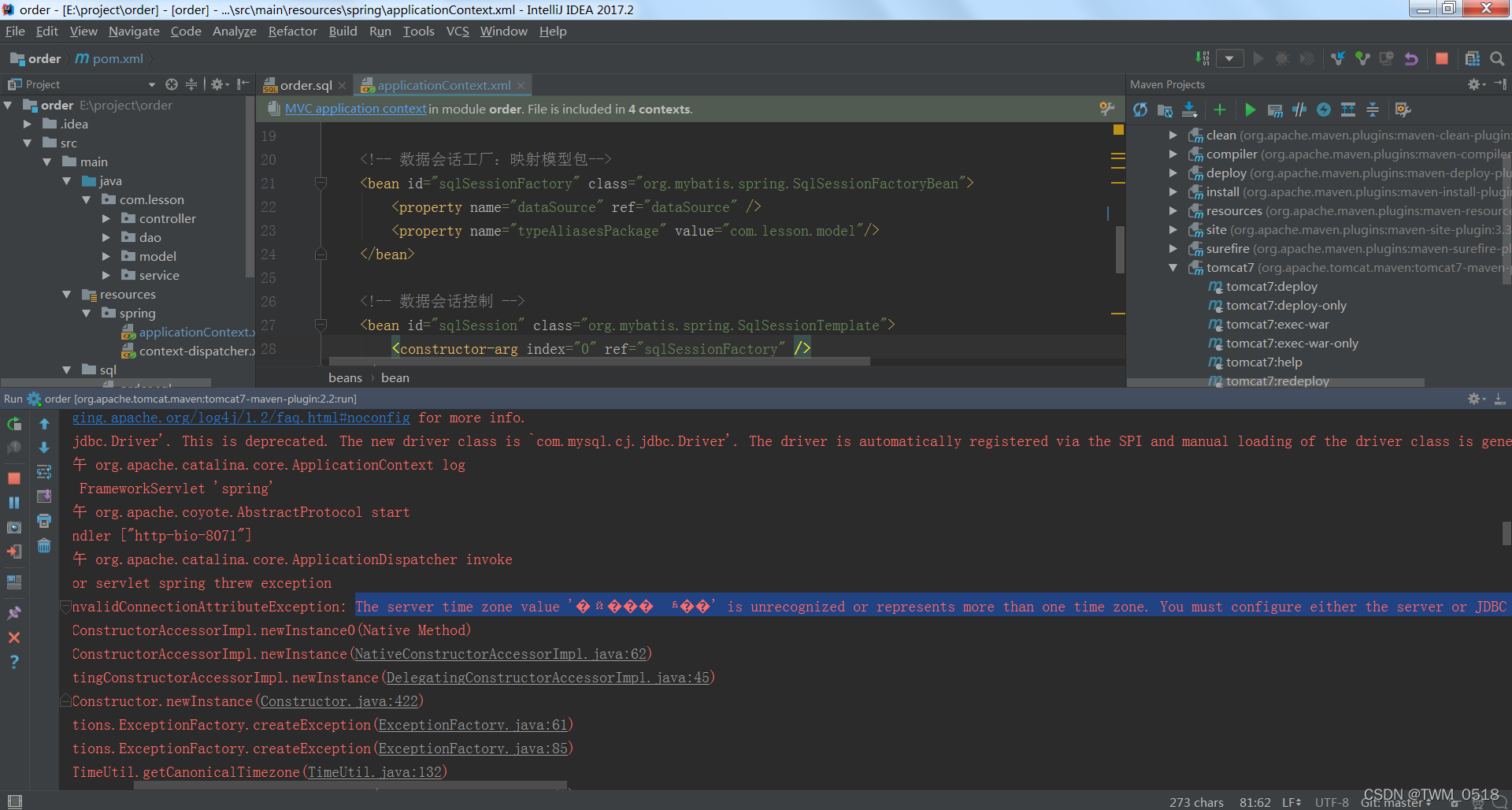Expand all nodes in the Maven Projects tree
The width and height of the screenshot is (1512, 810).
click(x=1348, y=110)
